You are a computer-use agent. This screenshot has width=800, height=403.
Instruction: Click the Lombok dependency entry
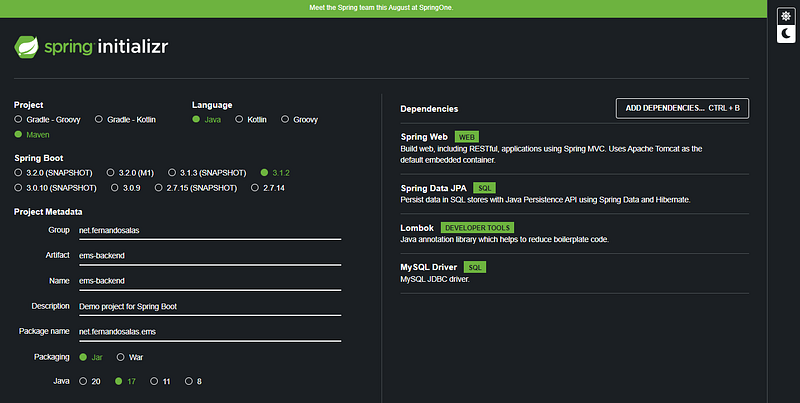pos(574,233)
